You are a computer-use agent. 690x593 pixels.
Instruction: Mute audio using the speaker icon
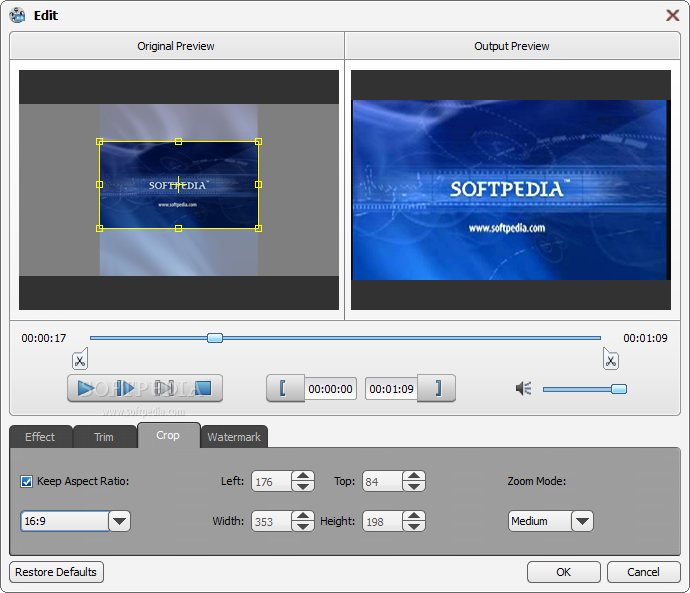coord(523,388)
